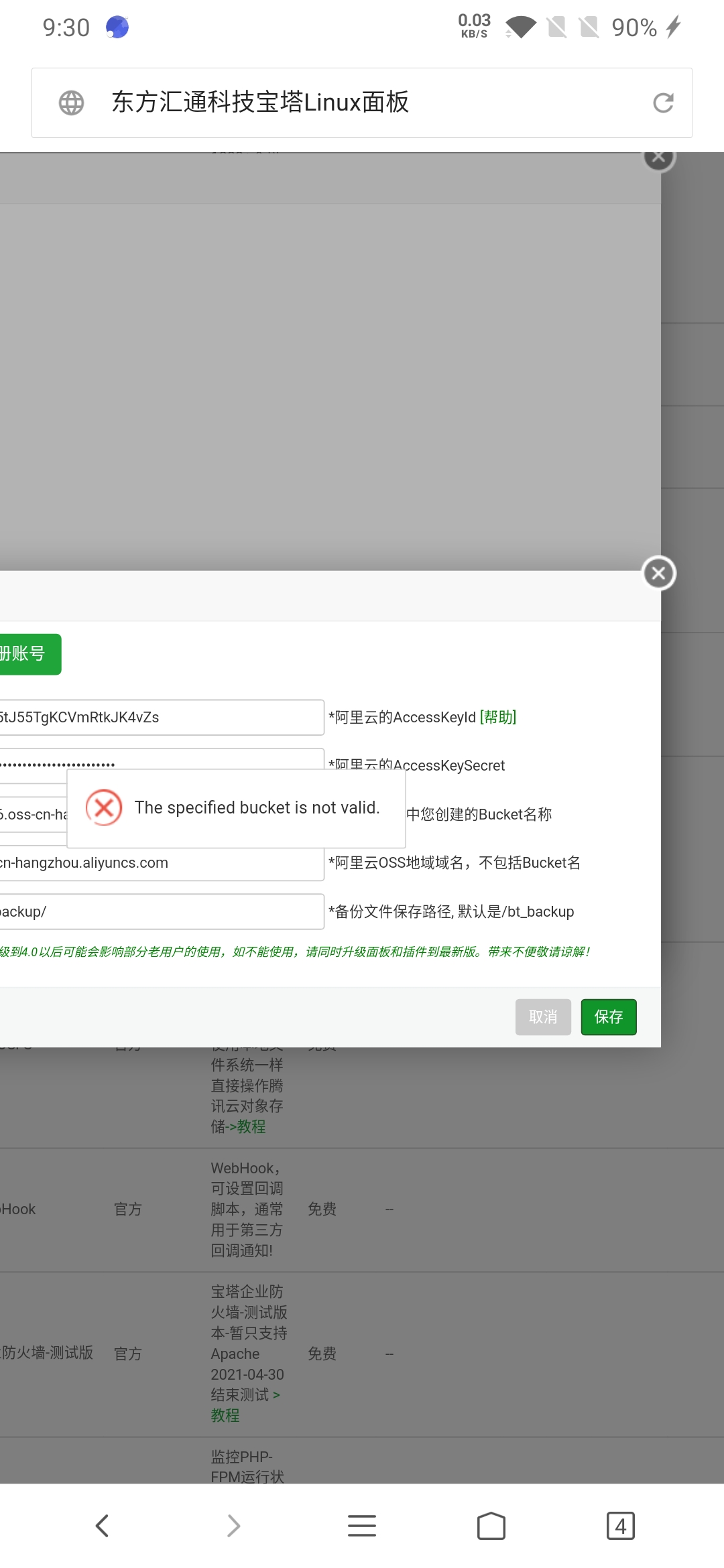Click the '监控PHP-FPM运行状' description text
This screenshot has height=1568, width=724.
pos(247,1467)
